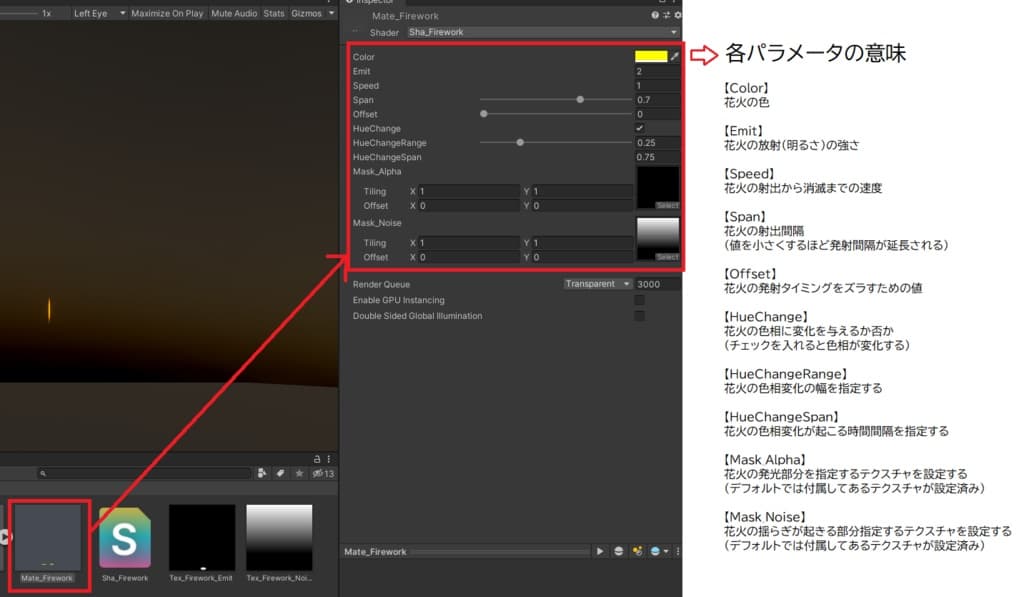Click the HueChangeSpan property label
The height and width of the screenshot is (597, 1024).
click(x=387, y=157)
